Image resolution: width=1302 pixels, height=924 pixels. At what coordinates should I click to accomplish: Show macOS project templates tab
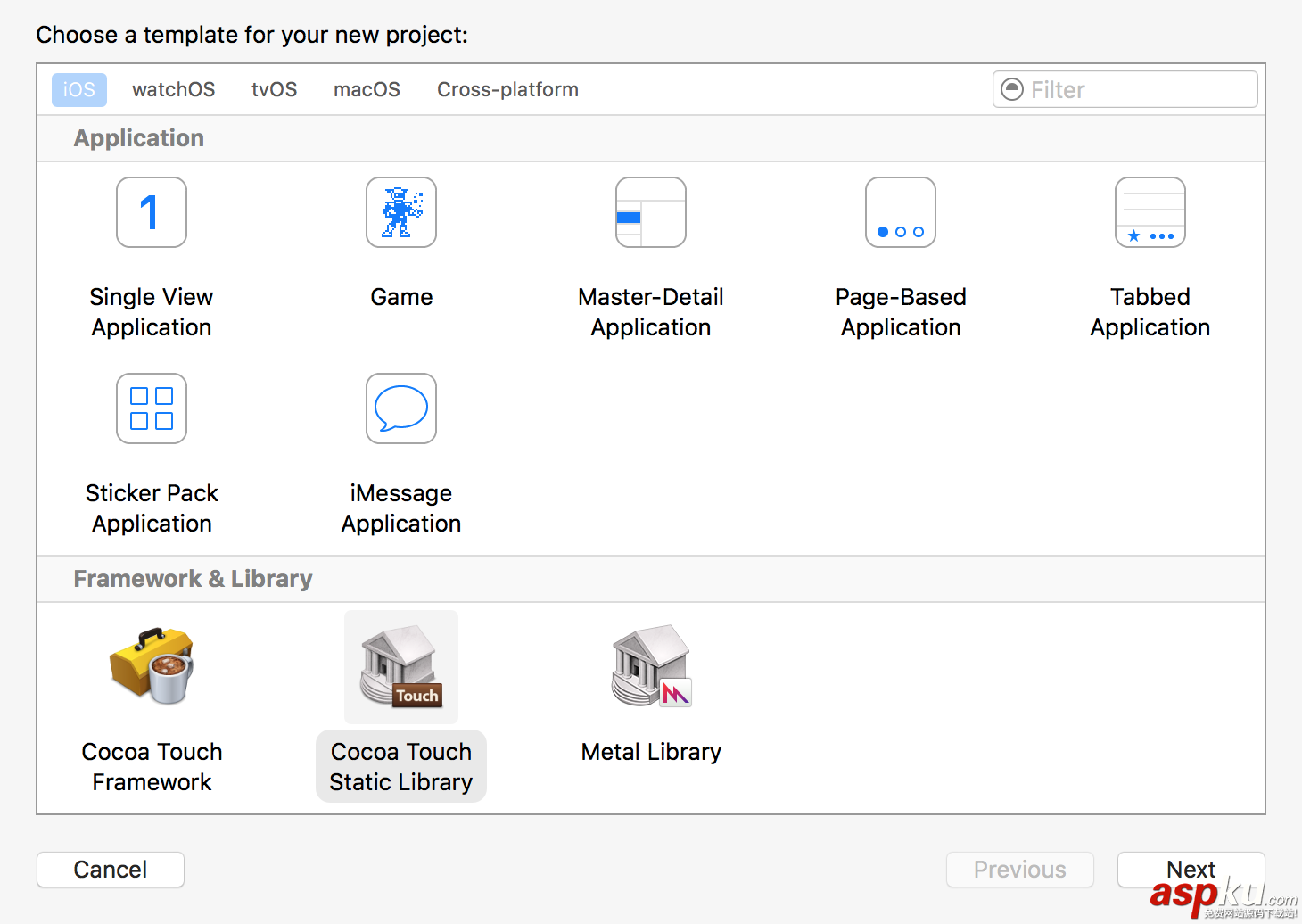367,90
